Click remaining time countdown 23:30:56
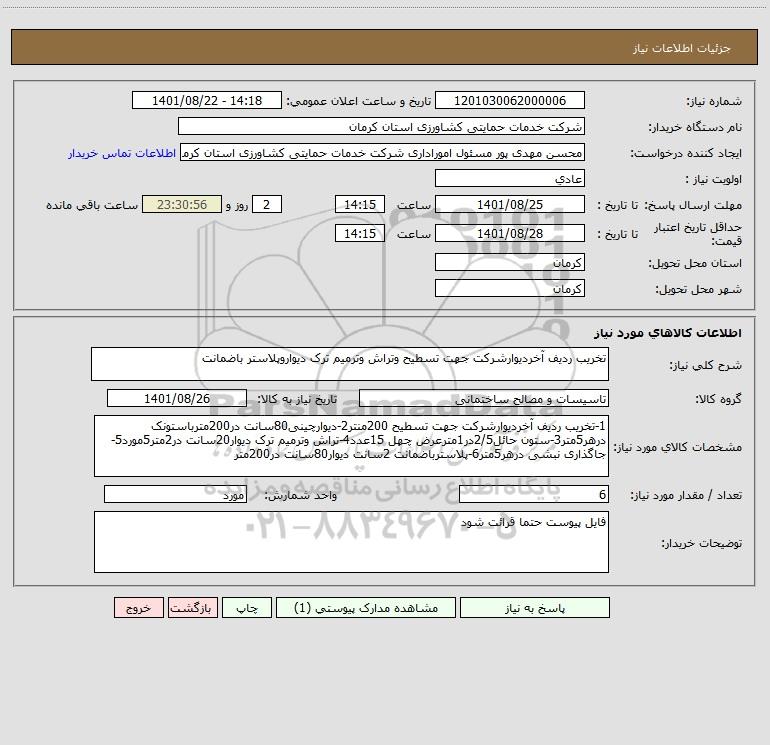 tap(182, 204)
